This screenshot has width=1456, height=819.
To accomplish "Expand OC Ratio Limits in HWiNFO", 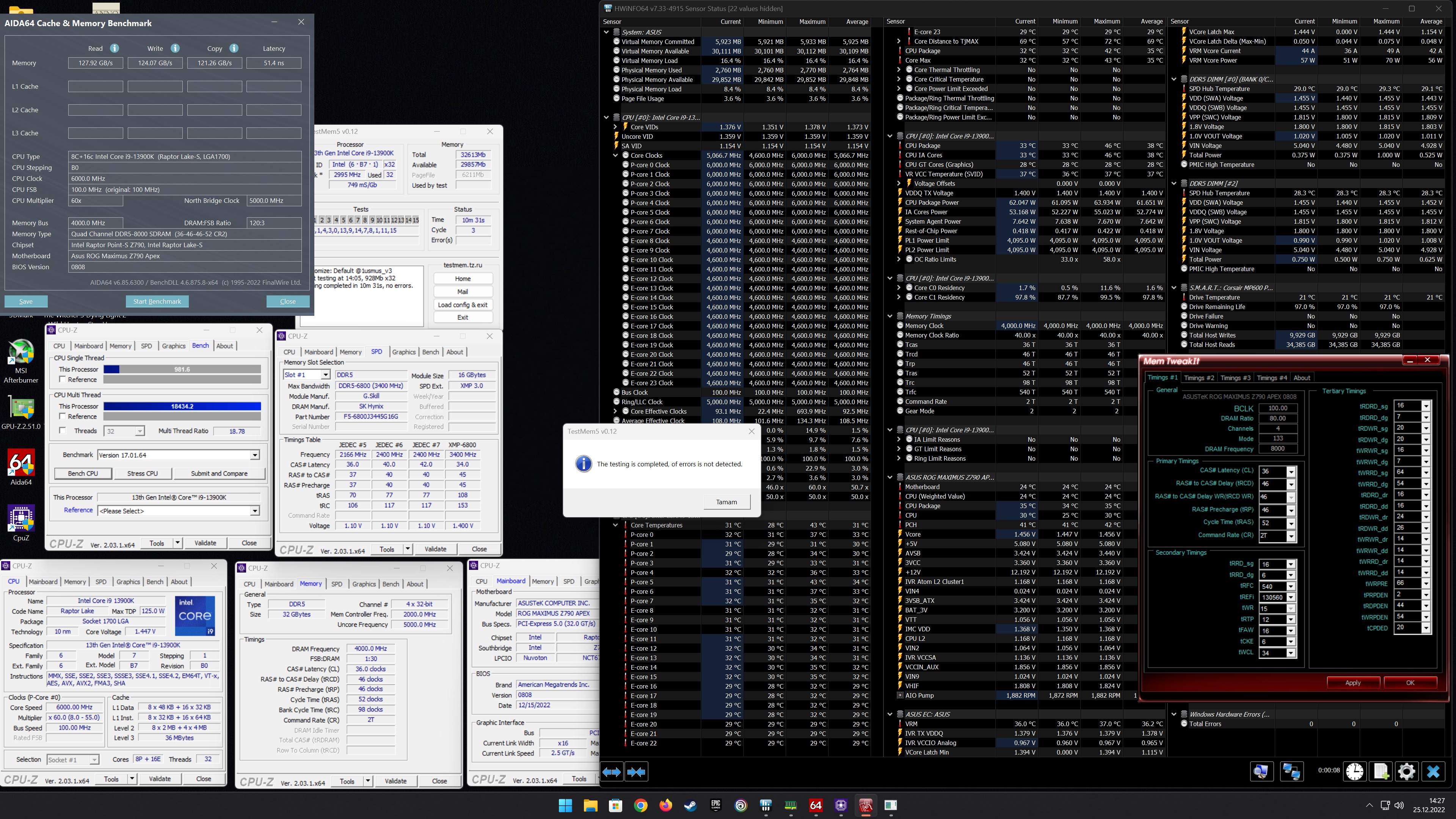I will click(899, 259).
